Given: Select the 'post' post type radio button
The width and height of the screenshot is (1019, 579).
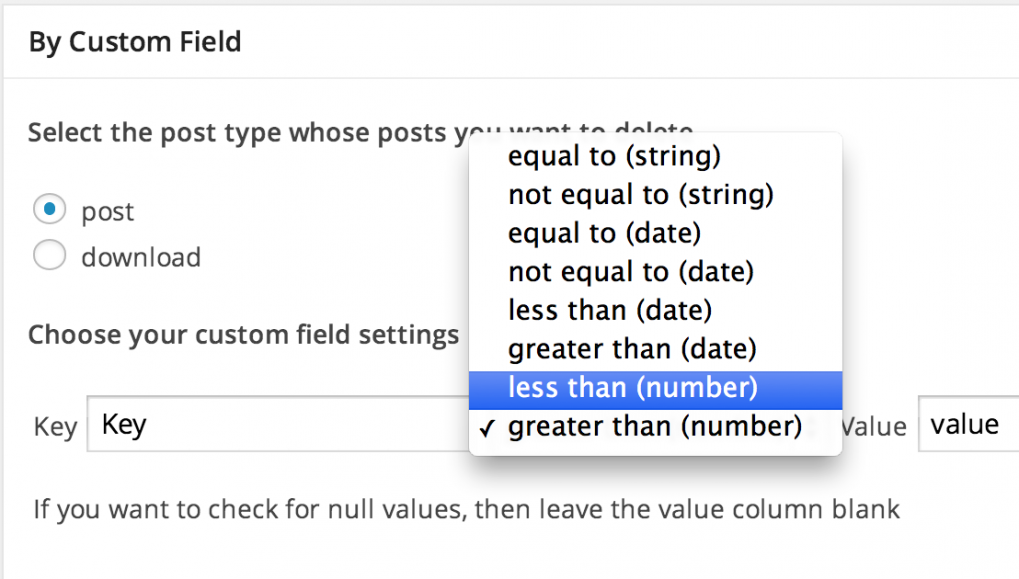Looking at the screenshot, I should 49,210.
